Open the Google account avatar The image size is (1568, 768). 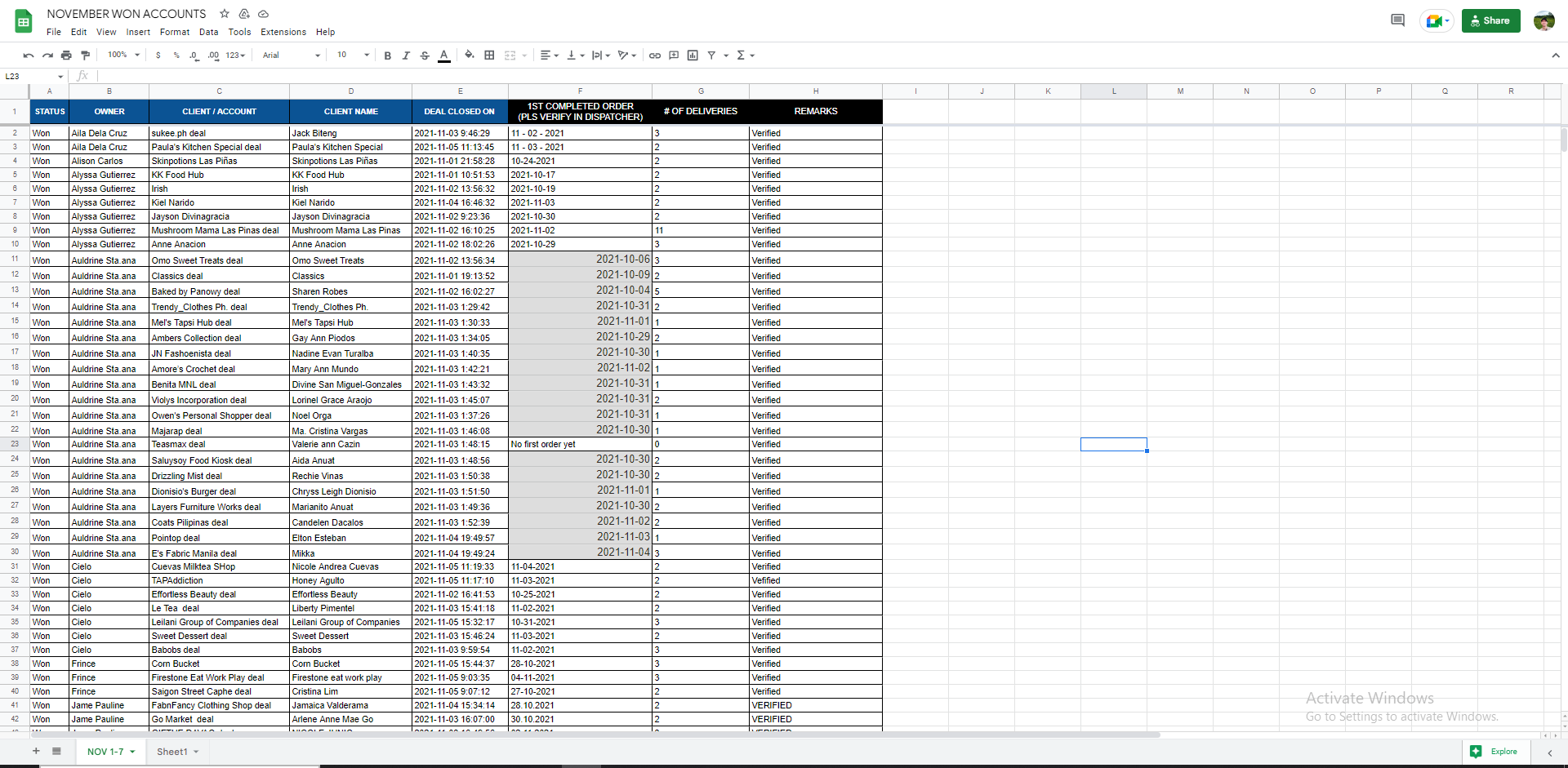point(1543,20)
